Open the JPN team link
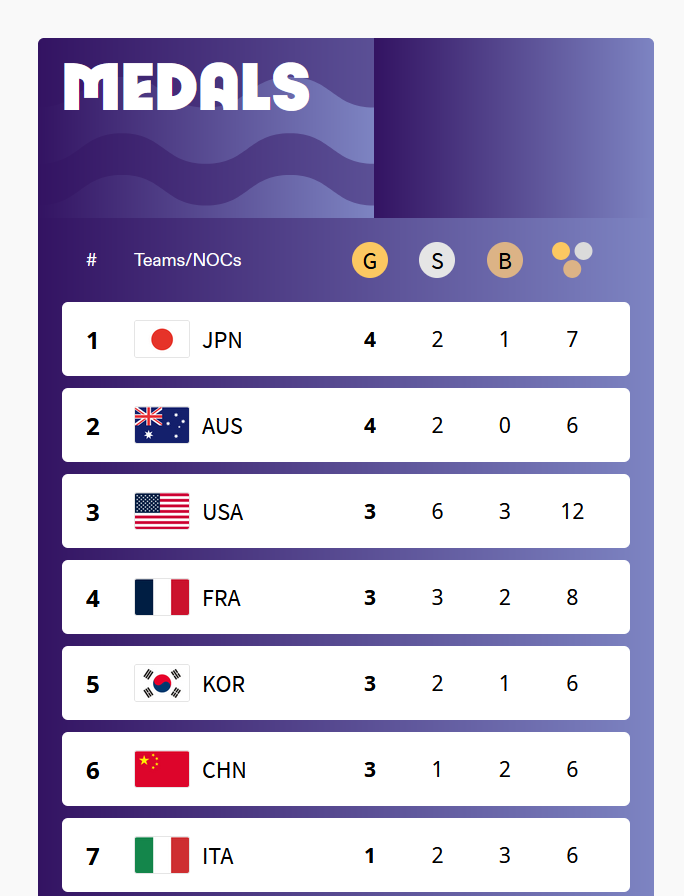Viewport: 684px width, 896px height. [222, 340]
